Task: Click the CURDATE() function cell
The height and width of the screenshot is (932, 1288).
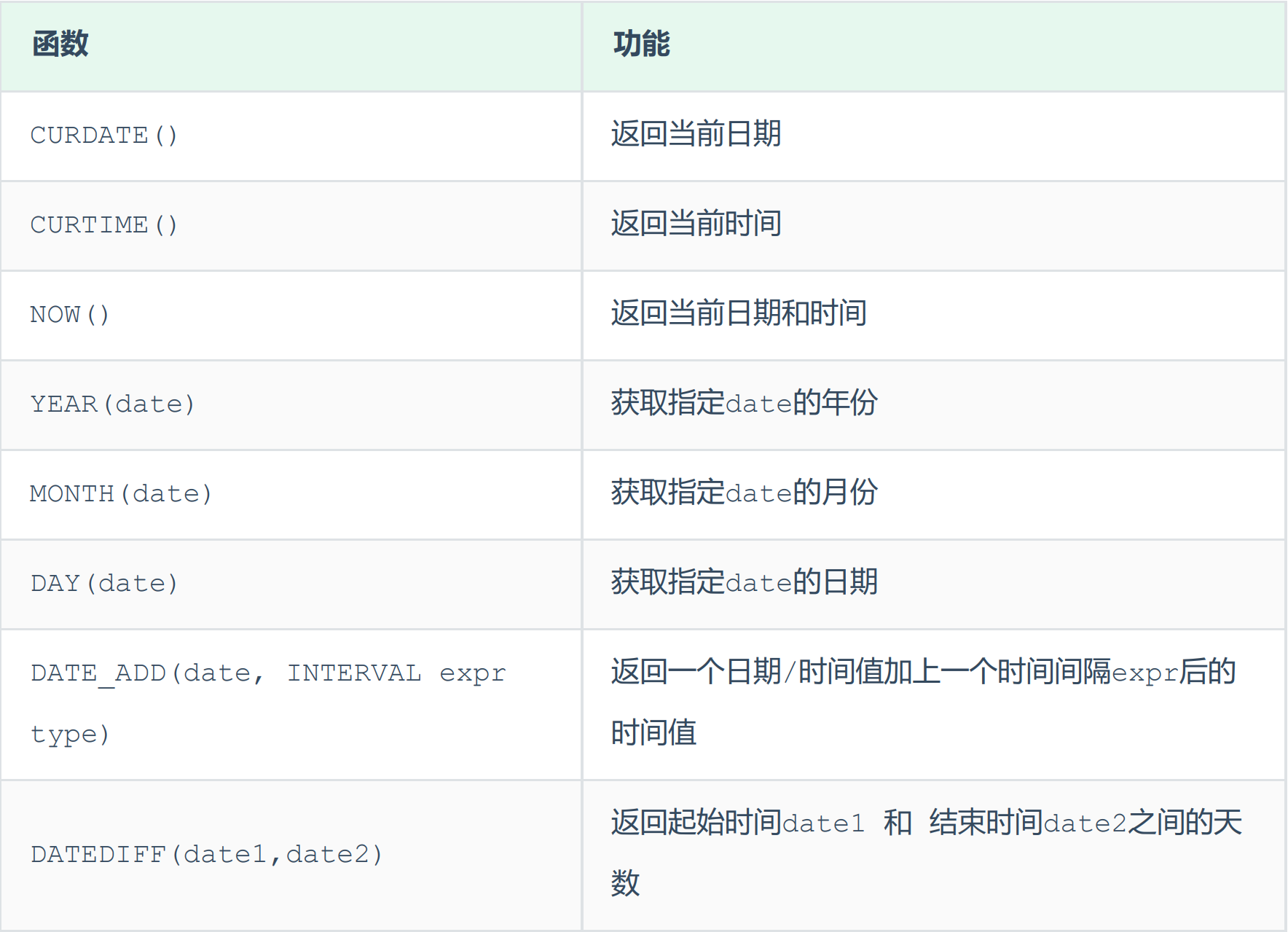Action: pos(102,136)
